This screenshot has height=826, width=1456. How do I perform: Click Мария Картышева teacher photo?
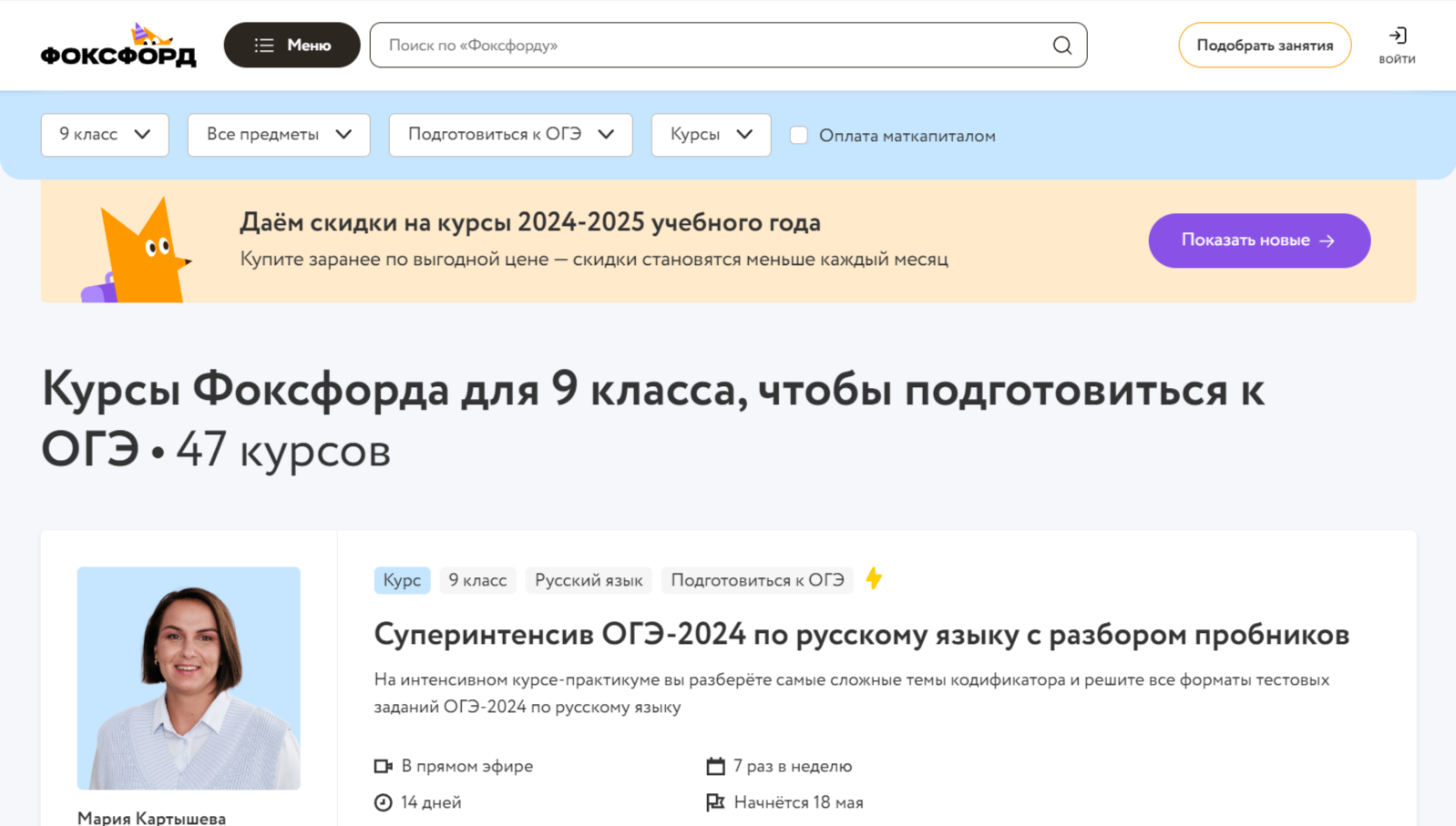[x=189, y=678]
